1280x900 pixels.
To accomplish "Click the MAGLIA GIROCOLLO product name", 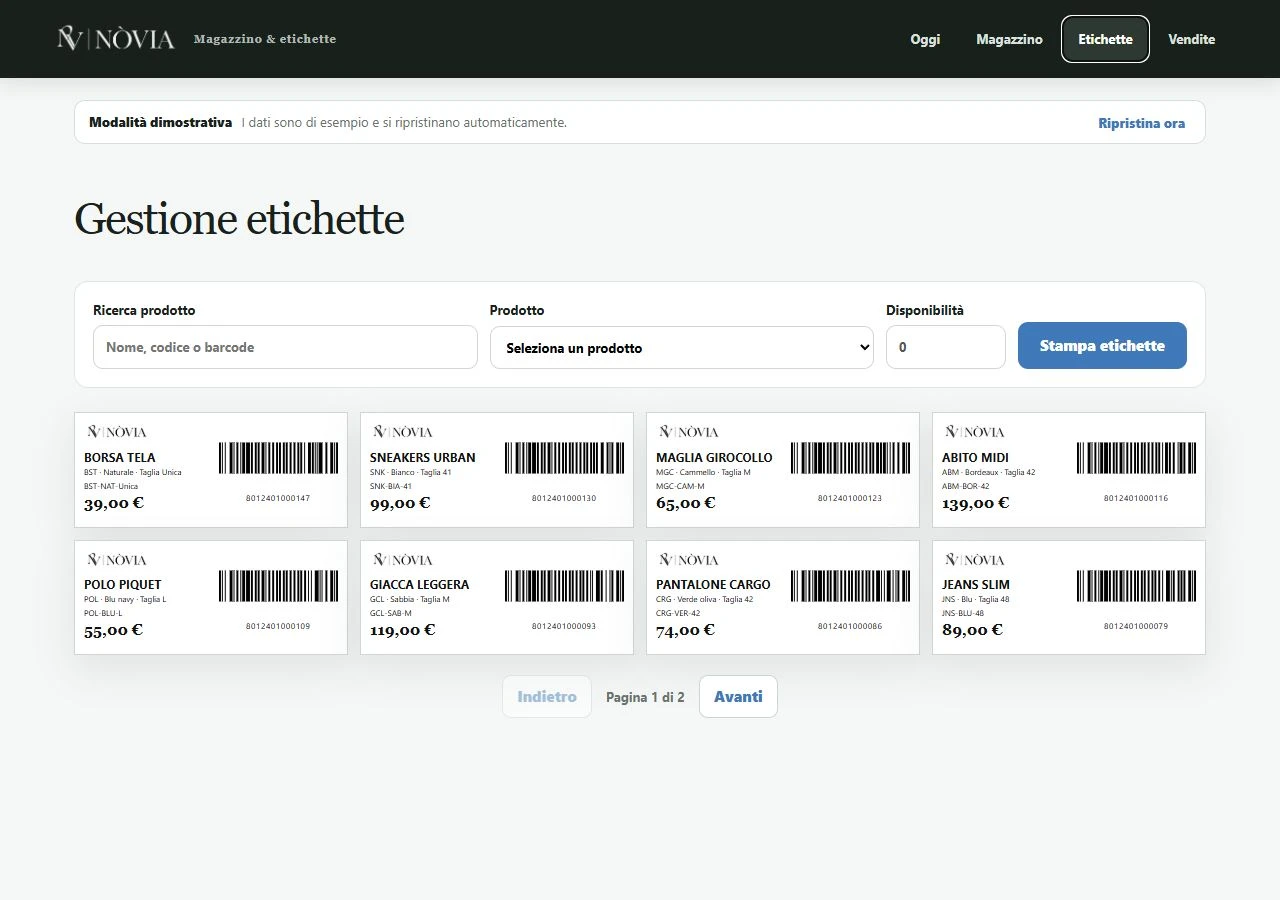I will tap(714, 458).
